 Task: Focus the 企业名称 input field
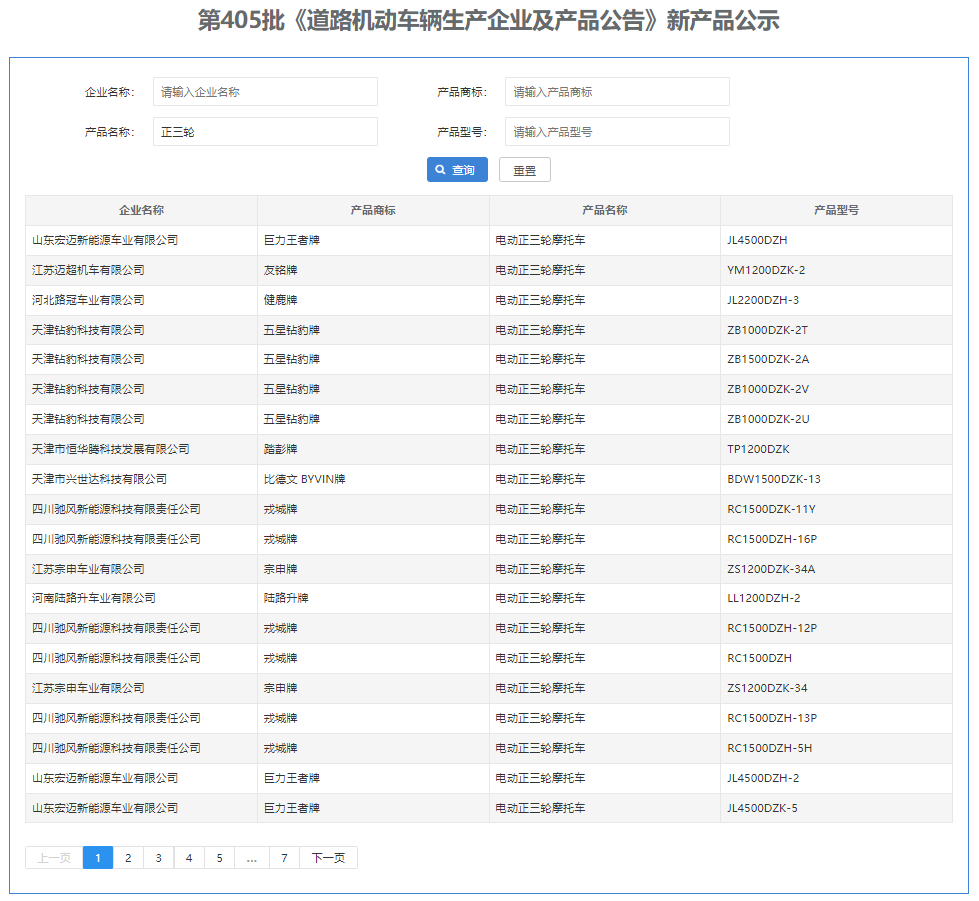click(x=265, y=92)
